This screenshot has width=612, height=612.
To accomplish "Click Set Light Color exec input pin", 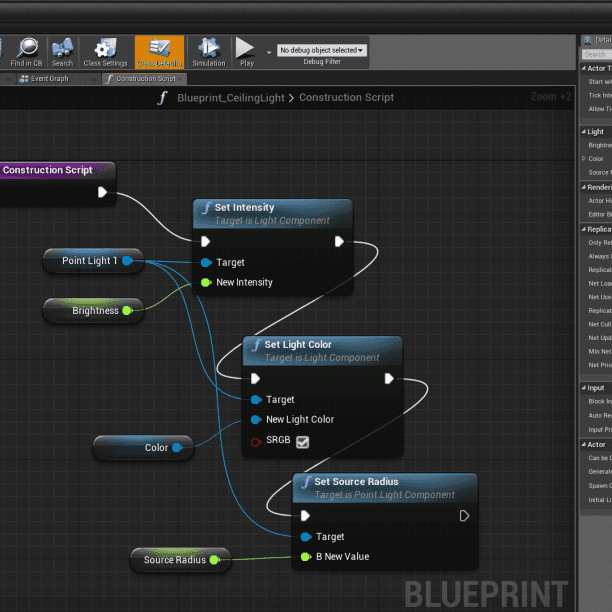I will click(x=255, y=379).
